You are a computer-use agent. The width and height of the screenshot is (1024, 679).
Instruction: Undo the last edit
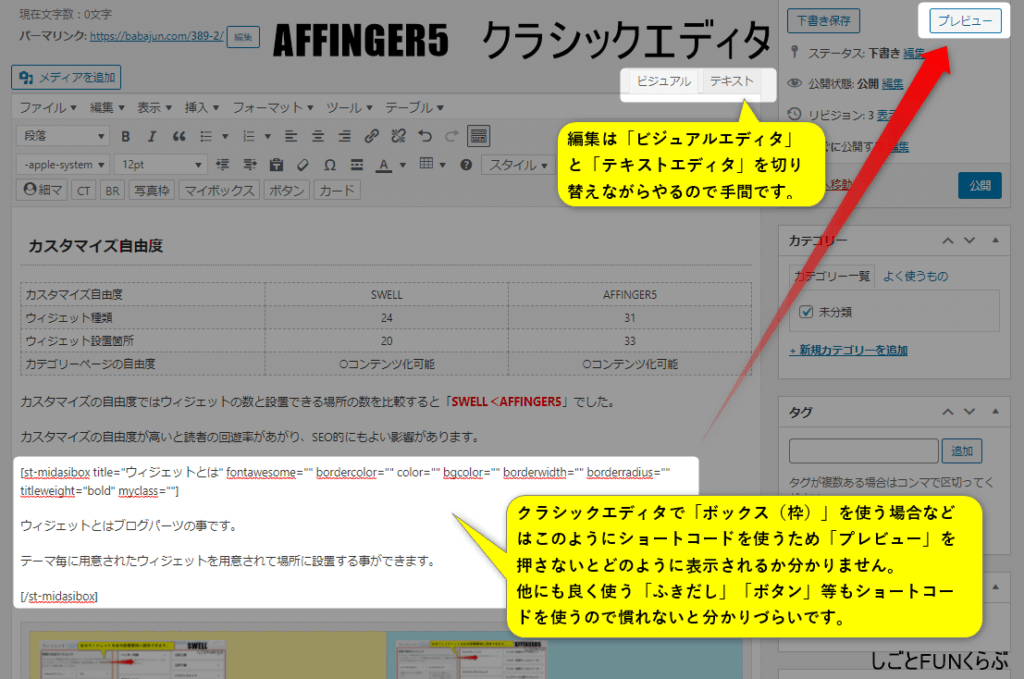(425, 136)
